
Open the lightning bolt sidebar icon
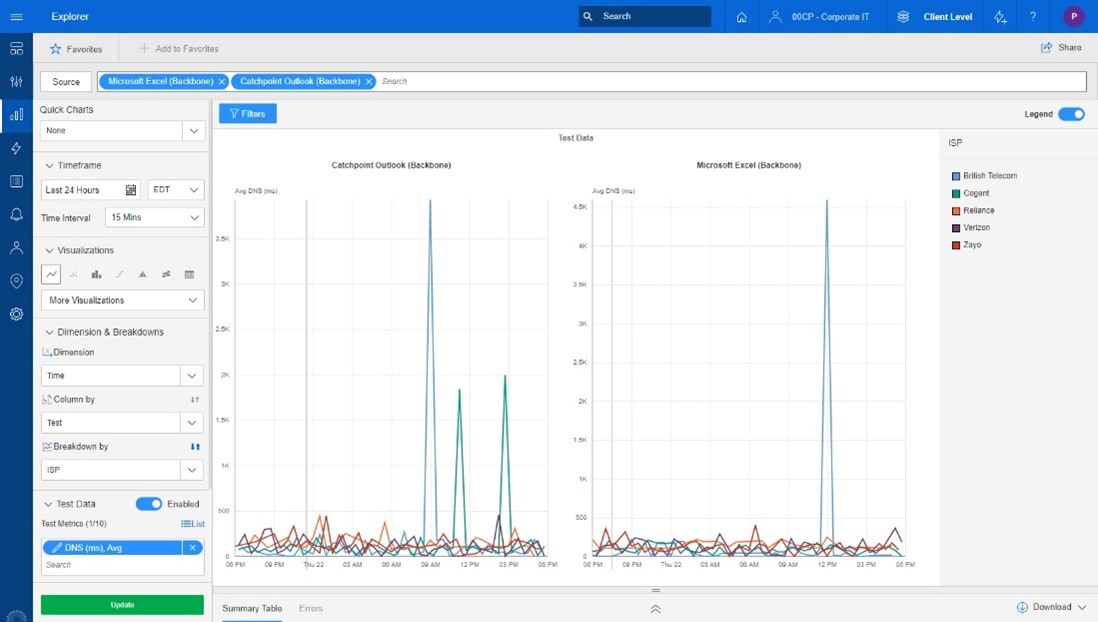pyautogui.click(x=16, y=148)
